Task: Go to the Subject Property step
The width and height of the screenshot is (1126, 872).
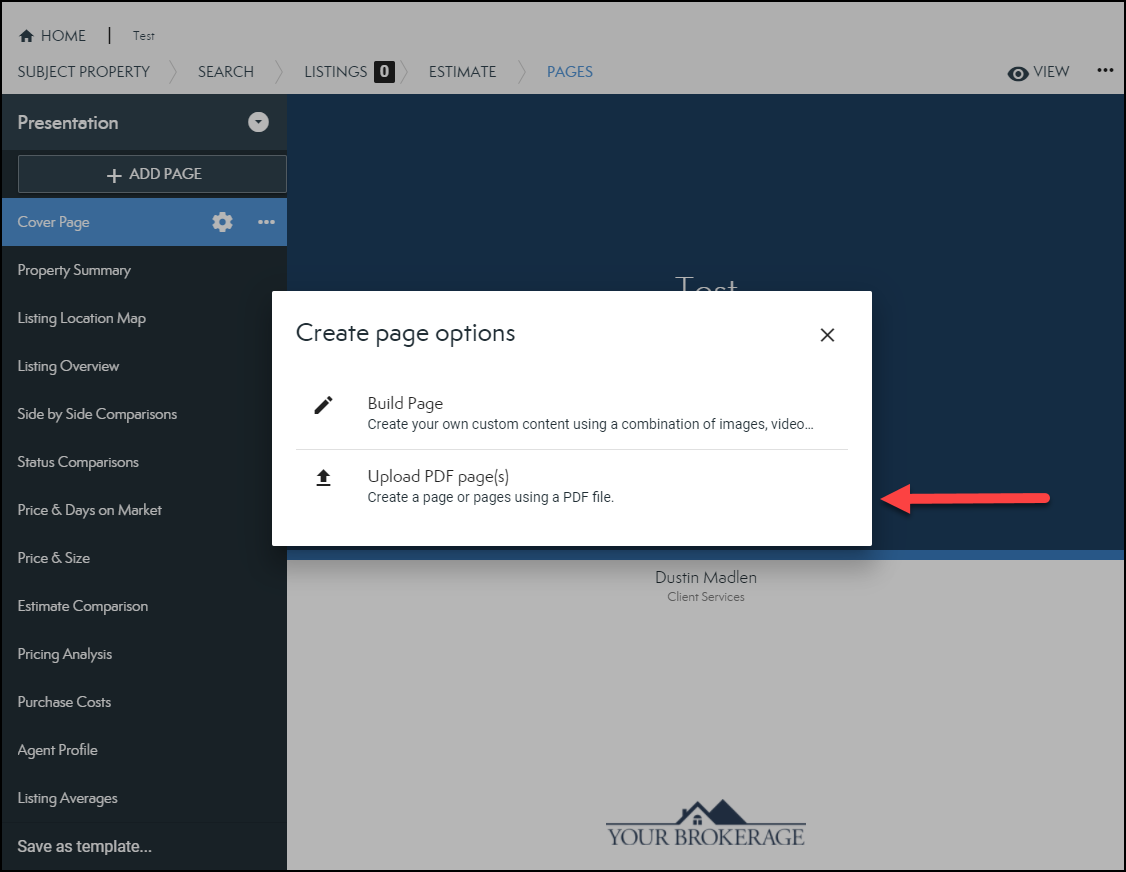Action: coord(84,72)
